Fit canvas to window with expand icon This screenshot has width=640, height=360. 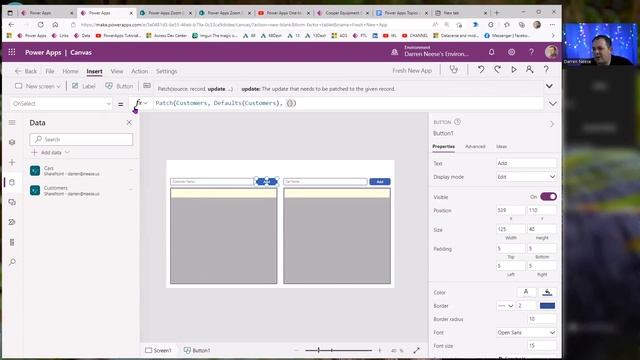[416, 350]
